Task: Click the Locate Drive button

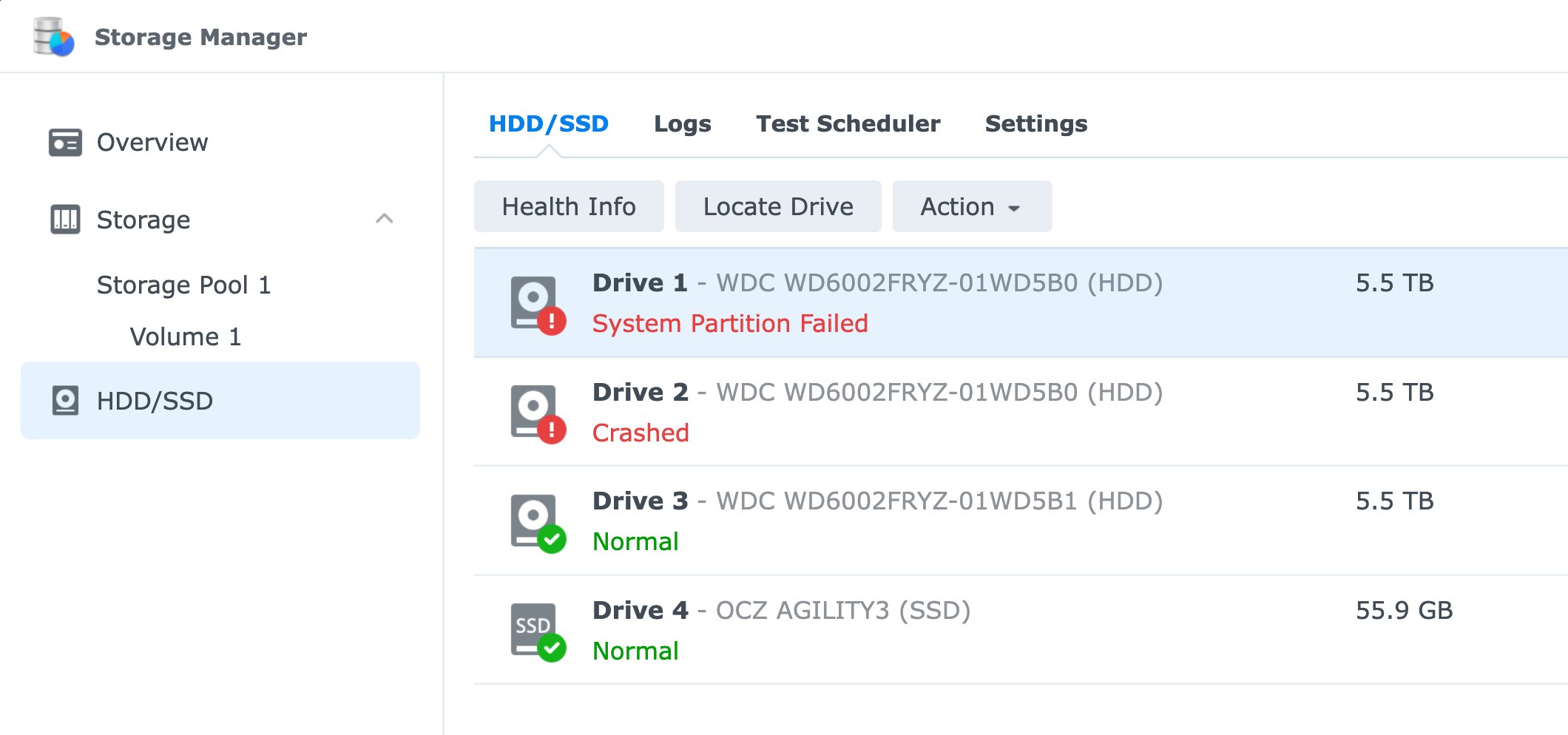Action: [x=777, y=206]
